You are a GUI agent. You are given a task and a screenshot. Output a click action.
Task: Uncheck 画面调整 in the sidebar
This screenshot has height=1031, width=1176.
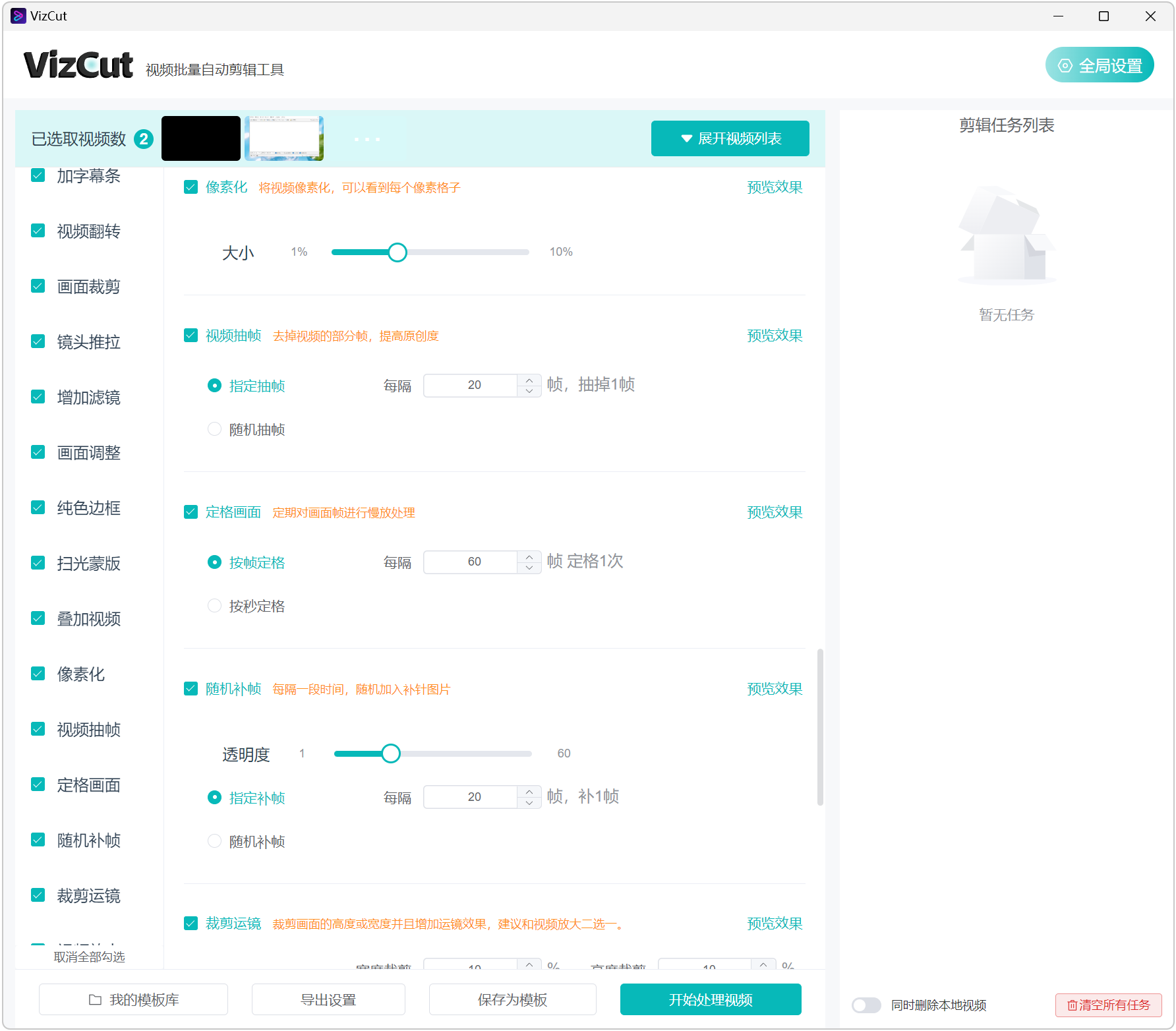click(x=38, y=452)
